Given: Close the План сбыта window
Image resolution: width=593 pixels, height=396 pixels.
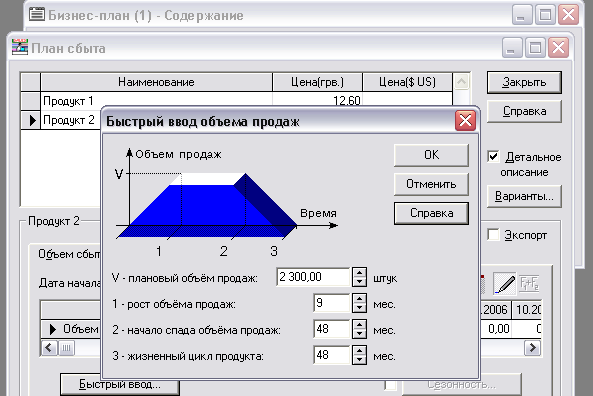Looking at the screenshot, I should click(x=559, y=48).
